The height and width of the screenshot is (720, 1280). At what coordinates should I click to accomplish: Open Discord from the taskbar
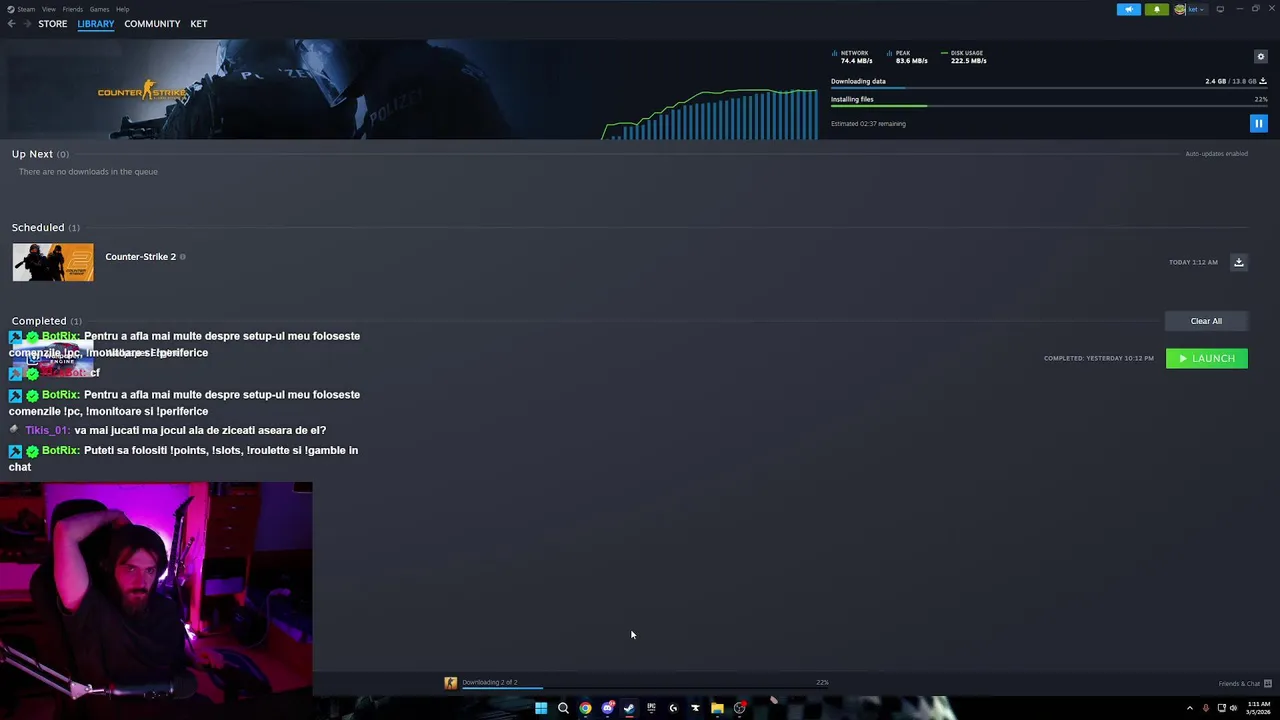pyautogui.click(x=607, y=708)
